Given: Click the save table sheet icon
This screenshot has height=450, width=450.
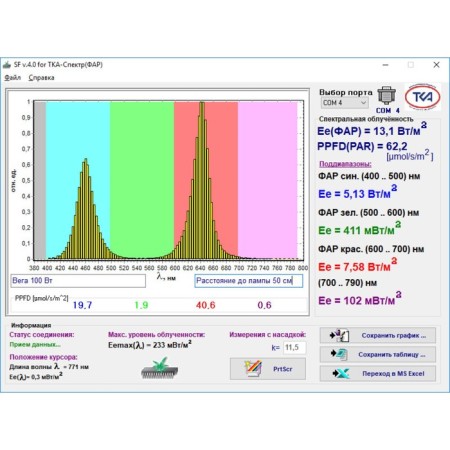Looking at the screenshot, I should tap(339, 354).
